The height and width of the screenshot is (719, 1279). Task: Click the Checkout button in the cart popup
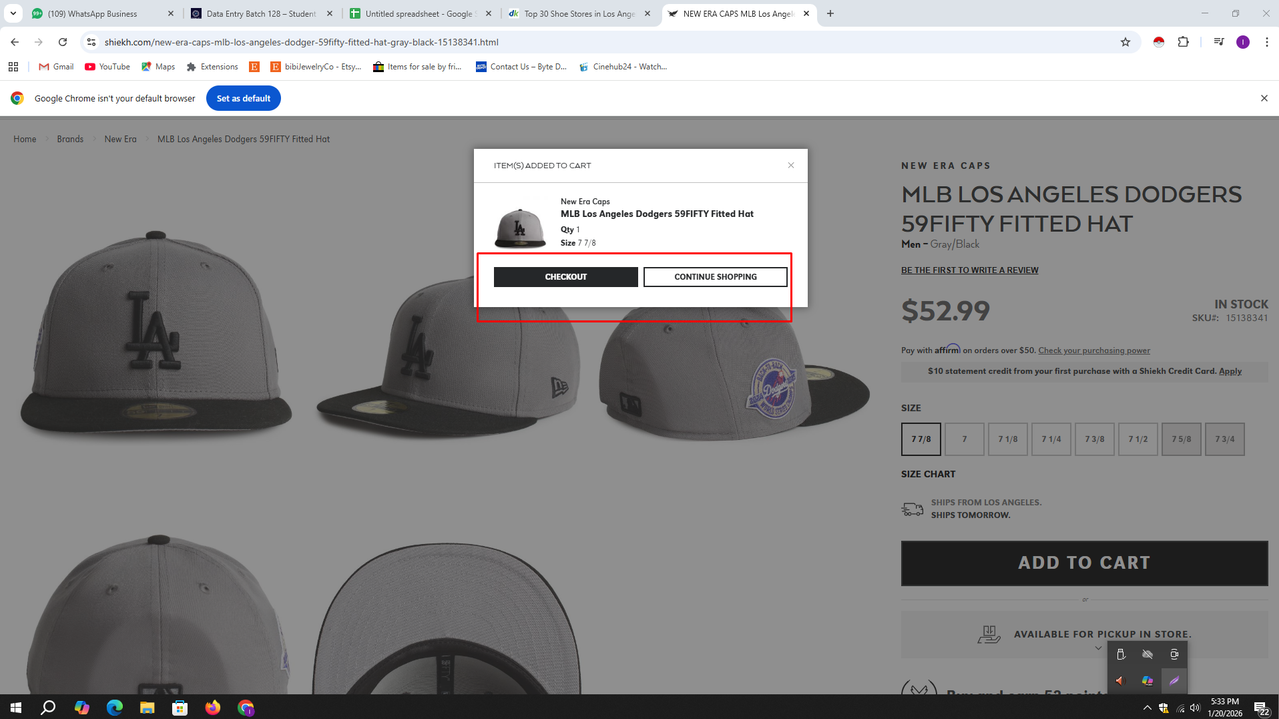coord(566,277)
